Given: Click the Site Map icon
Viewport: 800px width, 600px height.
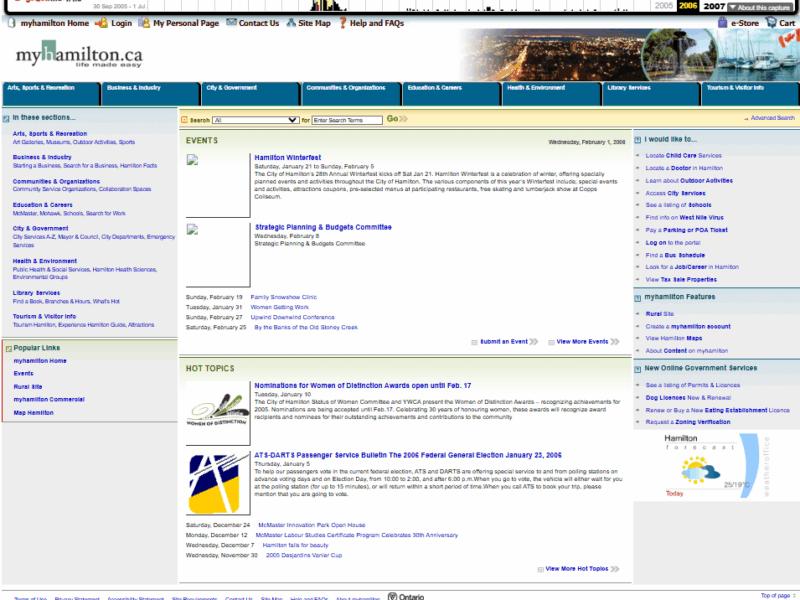Looking at the screenshot, I should [x=291, y=23].
